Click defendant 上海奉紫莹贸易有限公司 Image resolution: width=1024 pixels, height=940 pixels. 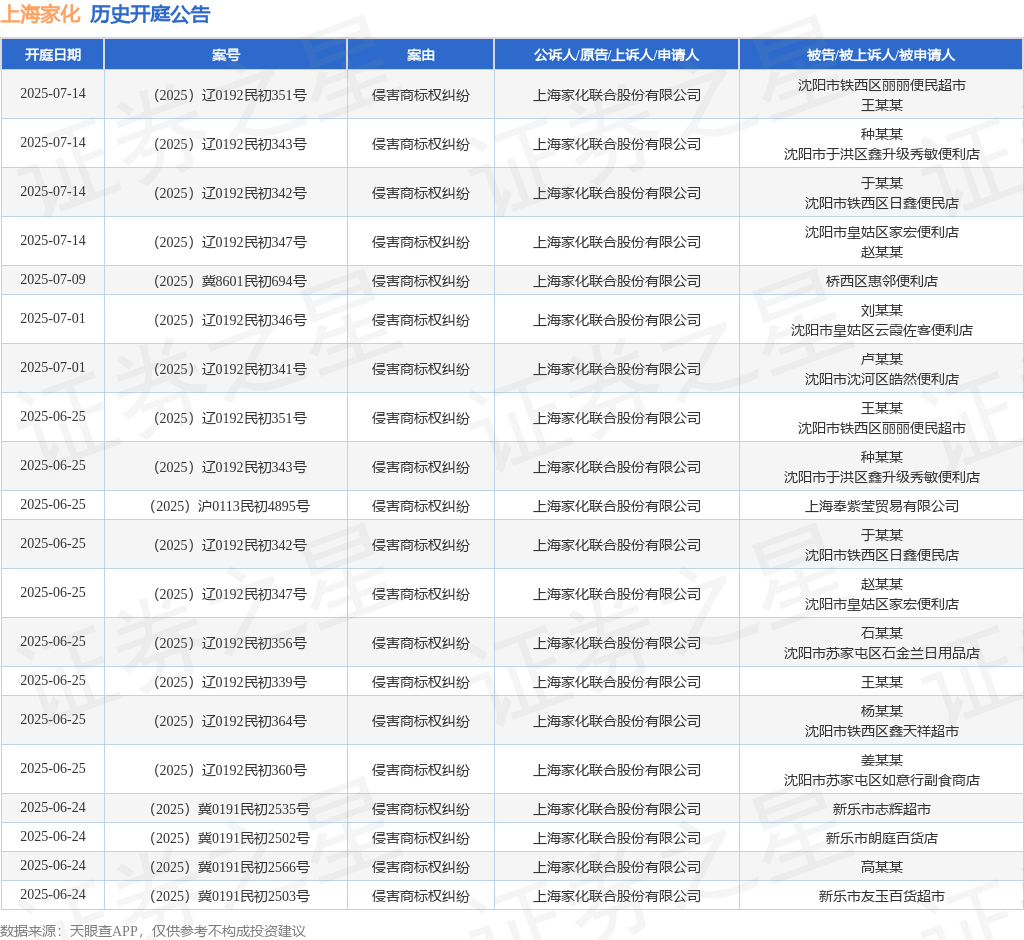882,506
